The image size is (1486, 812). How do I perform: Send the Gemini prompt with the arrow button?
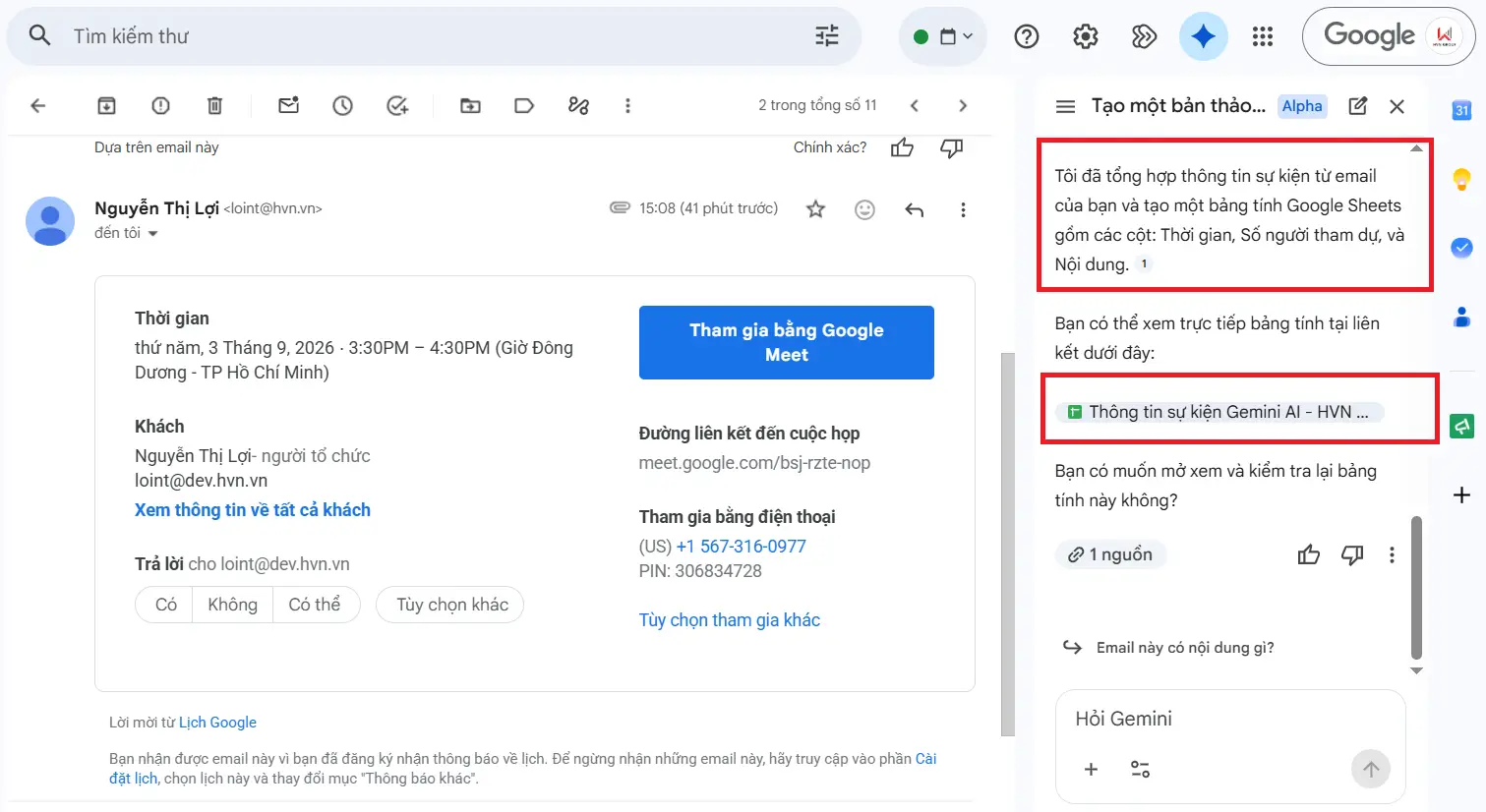pyautogui.click(x=1371, y=770)
